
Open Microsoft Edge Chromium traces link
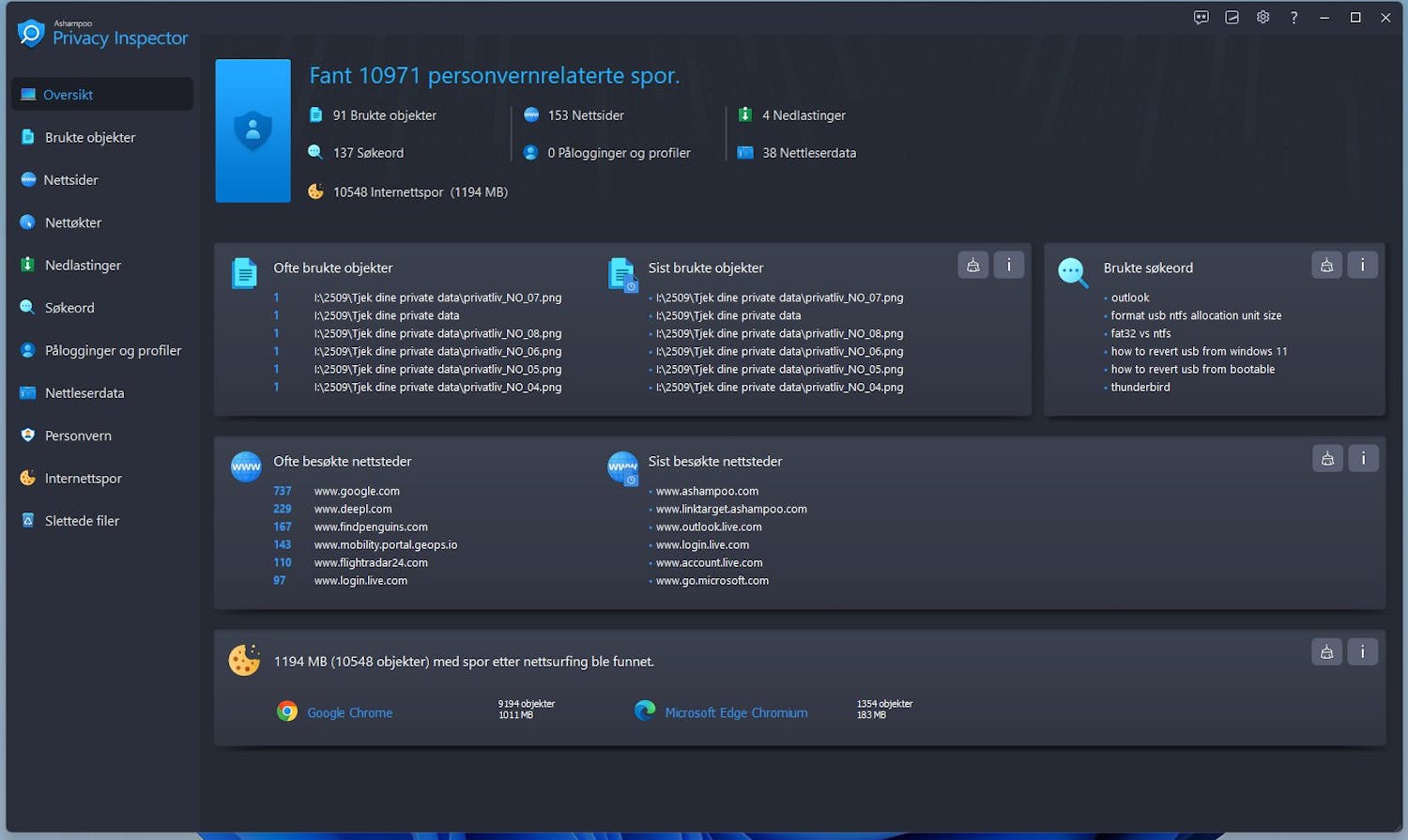(x=736, y=713)
